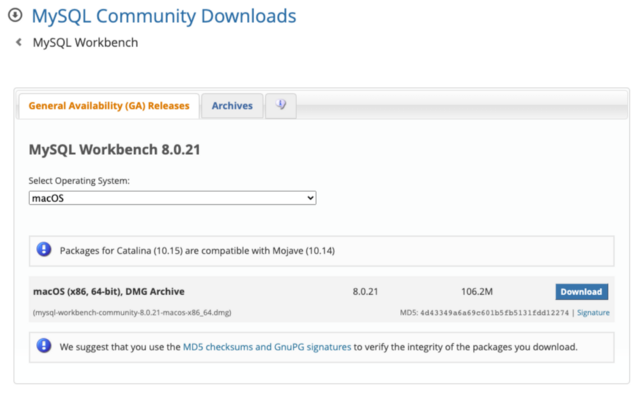Click the mysql-workbench-community dmg filename
The height and width of the screenshot is (403, 640).
(x=132, y=313)
